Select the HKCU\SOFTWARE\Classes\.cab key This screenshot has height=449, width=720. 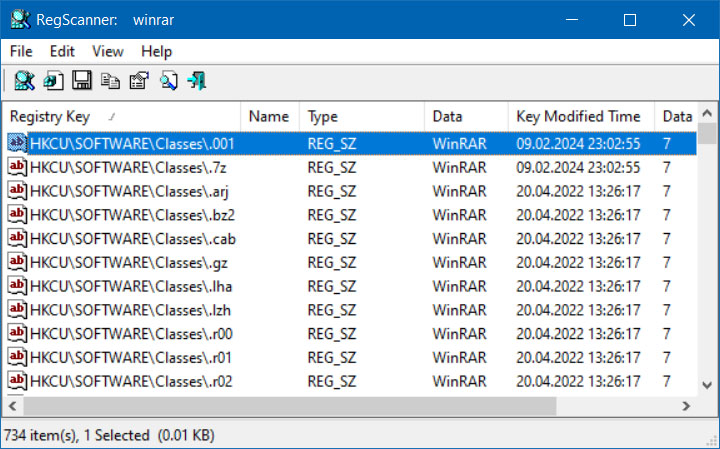tap(133, 239)
